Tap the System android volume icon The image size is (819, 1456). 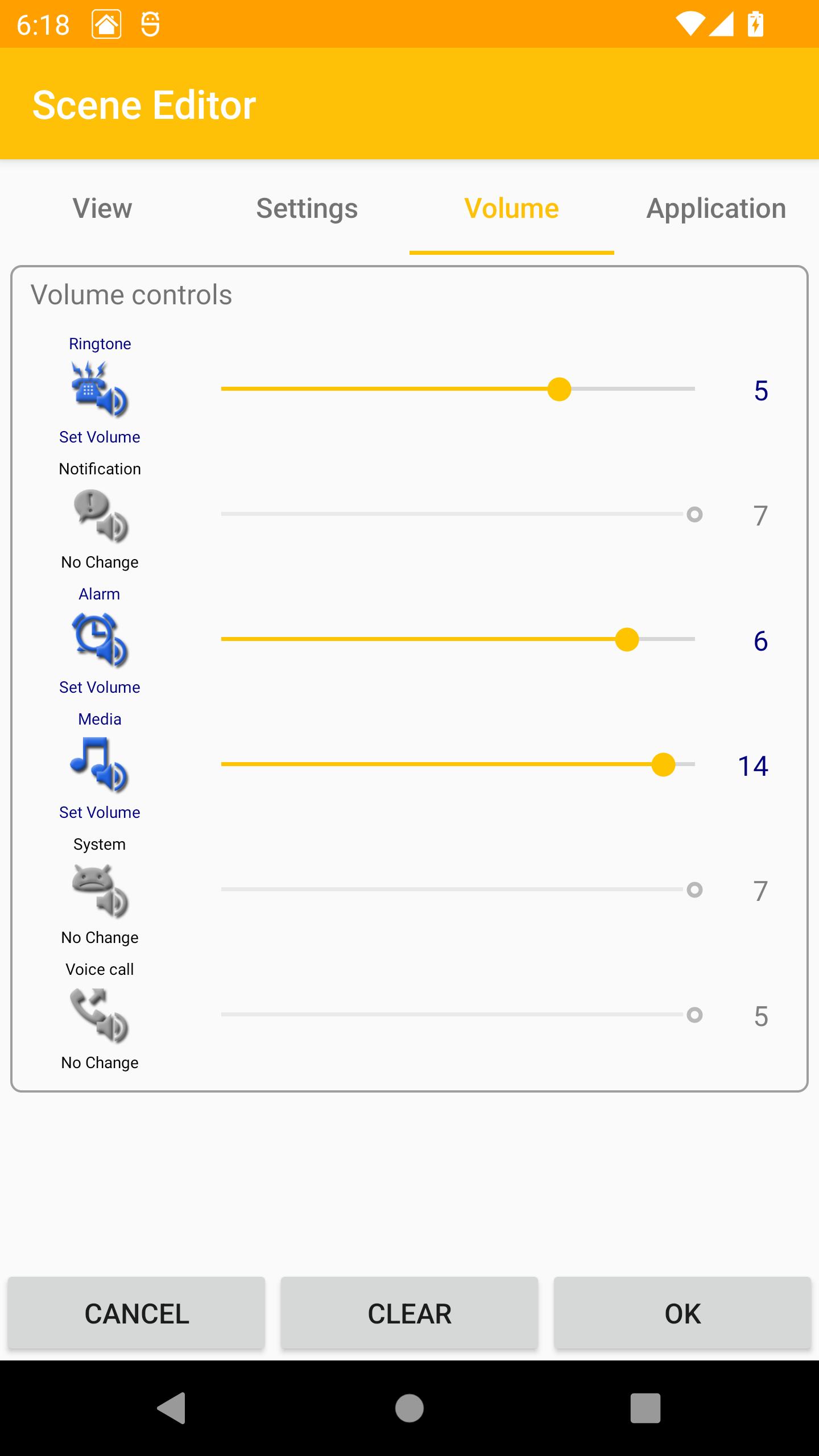[x=100, y=891]
